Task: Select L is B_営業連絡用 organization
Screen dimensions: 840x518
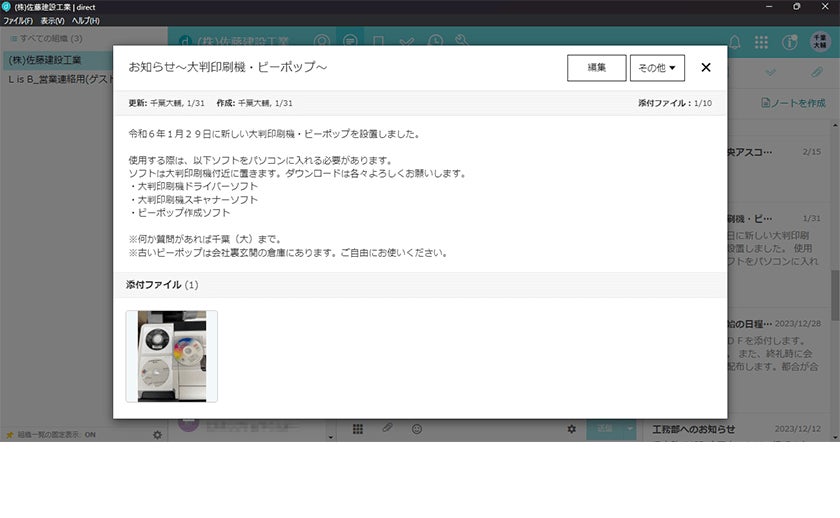Action: point(58,79)
